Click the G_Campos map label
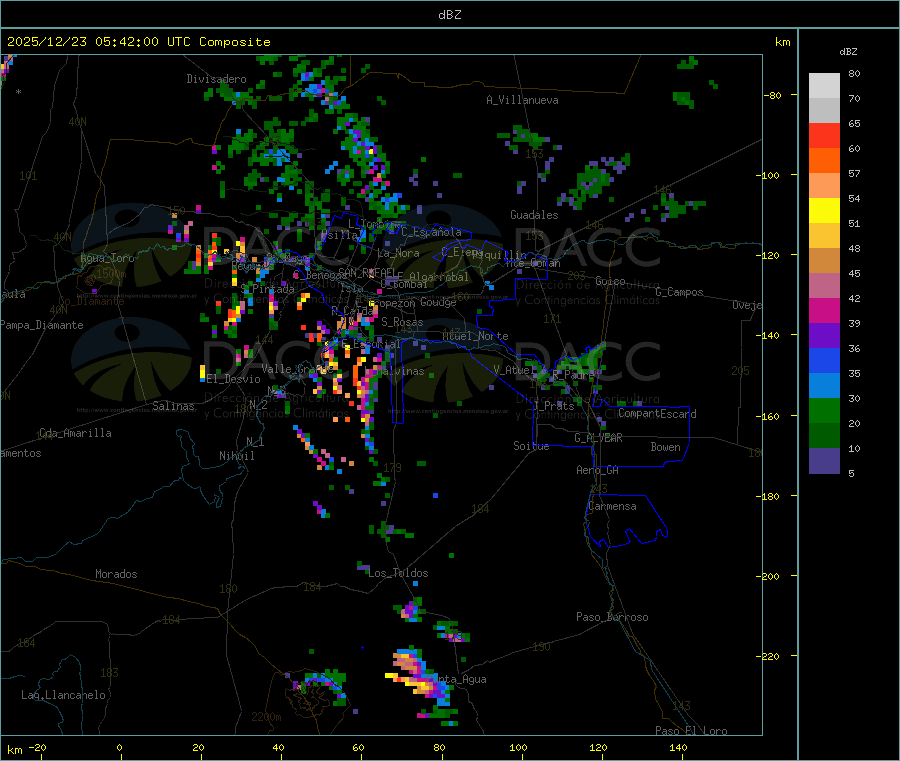 (x=679, y=292)
